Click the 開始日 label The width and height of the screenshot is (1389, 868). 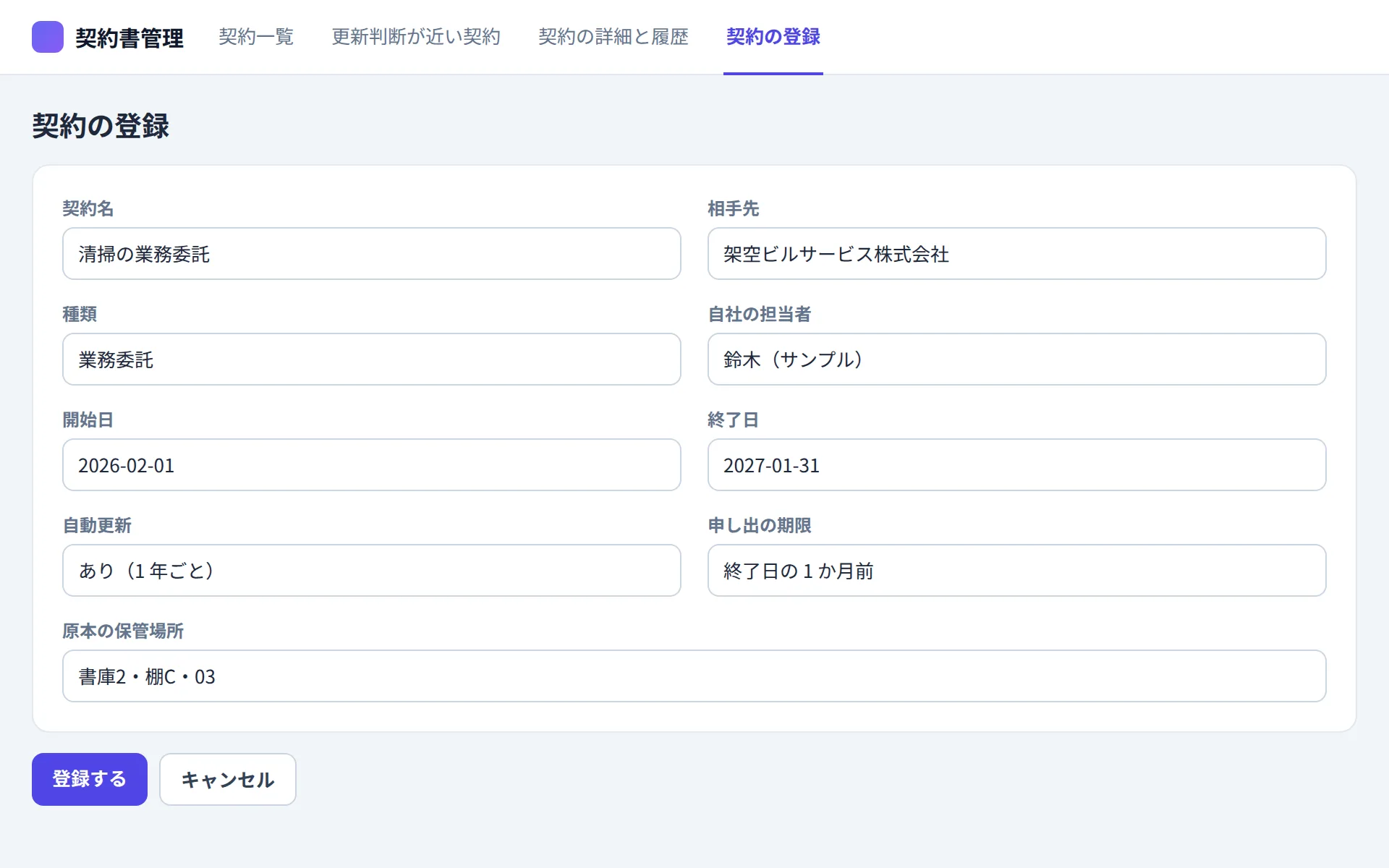[x=88, y=420]
